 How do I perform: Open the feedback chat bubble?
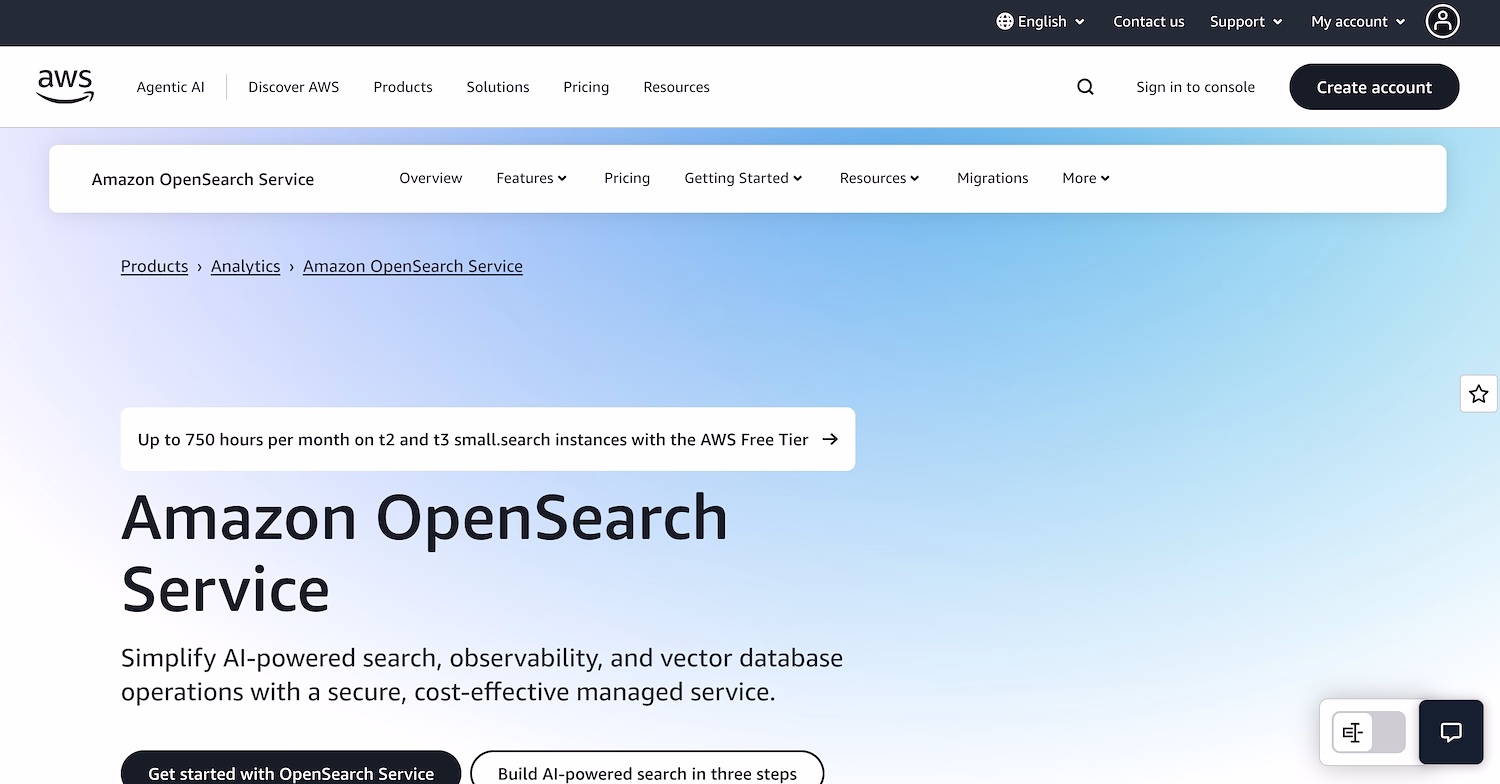pyautogui.click(x=1450, y=731)
